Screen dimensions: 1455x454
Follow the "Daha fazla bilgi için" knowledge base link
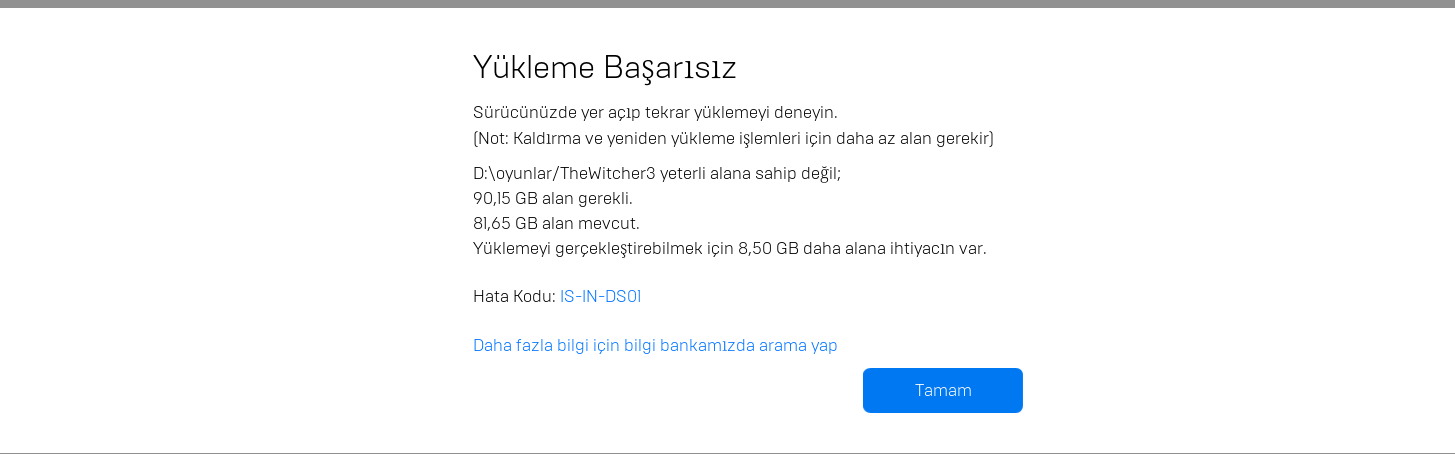pos(545,345)
